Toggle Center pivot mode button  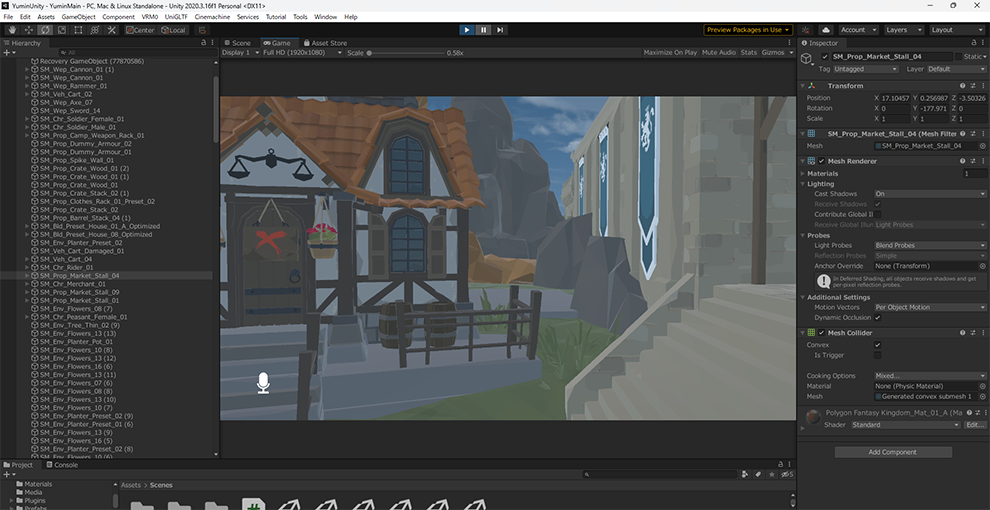(x=140, y=30)
